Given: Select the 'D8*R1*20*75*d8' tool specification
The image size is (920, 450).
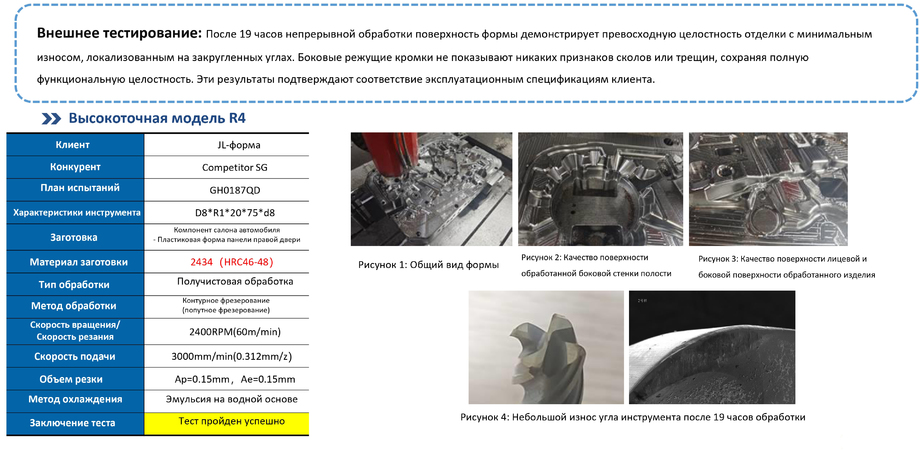Looking at the screenshot, I should click(x=226, y=212).
